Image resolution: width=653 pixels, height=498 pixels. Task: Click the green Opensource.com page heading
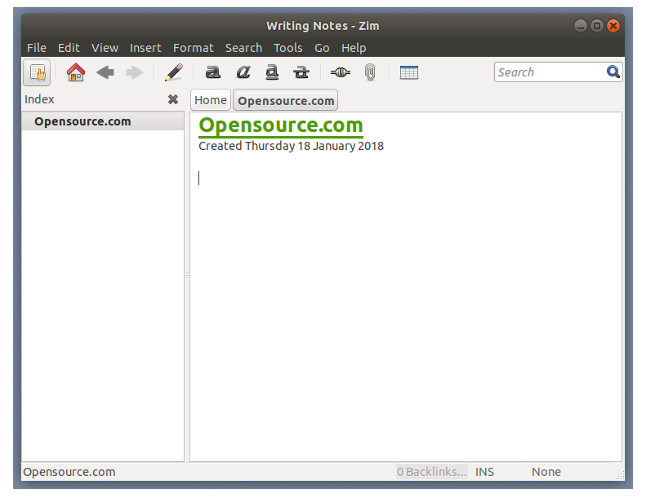[281, 125]
